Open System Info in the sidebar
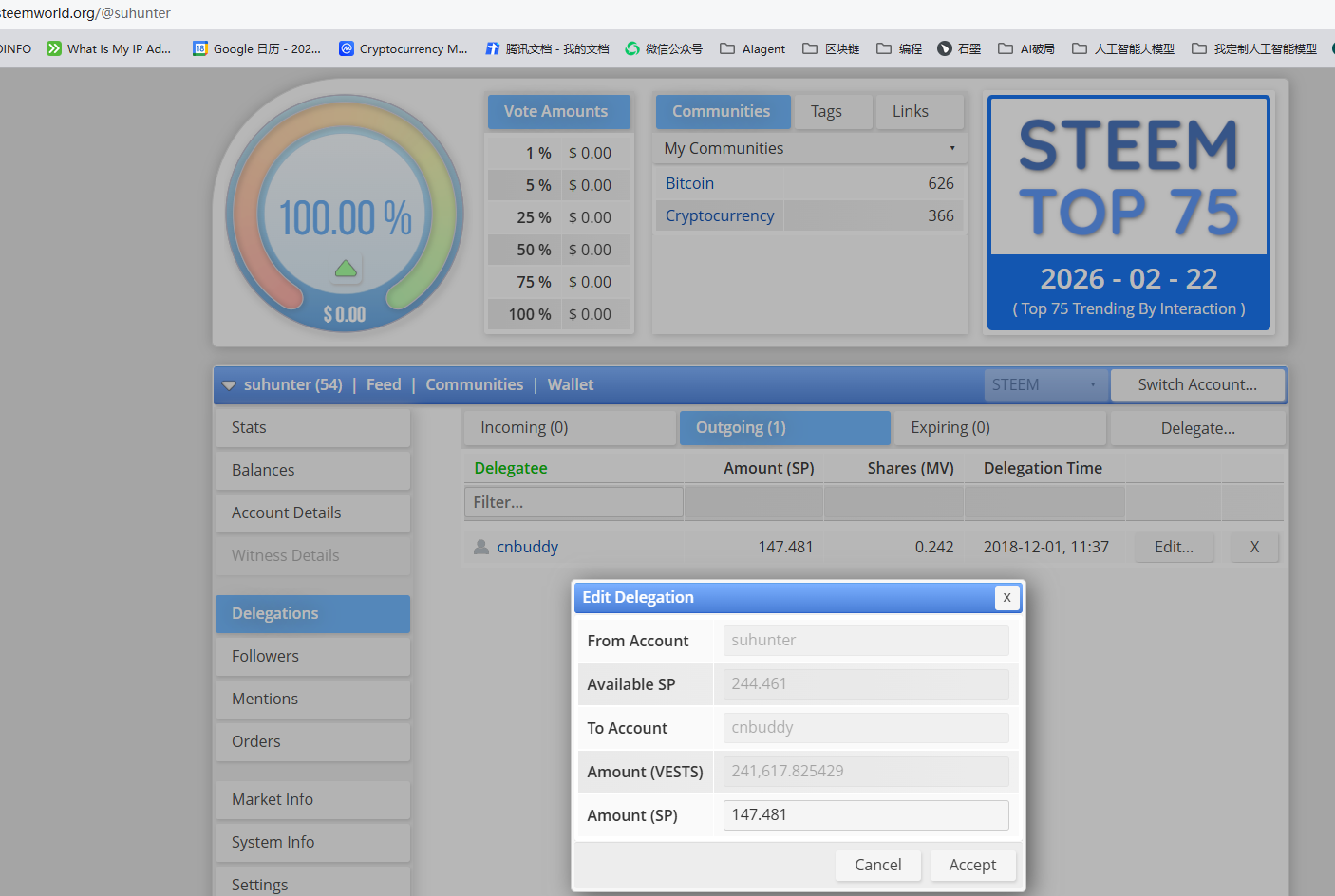Screen dimensions: 1335x896 (312, 842)
